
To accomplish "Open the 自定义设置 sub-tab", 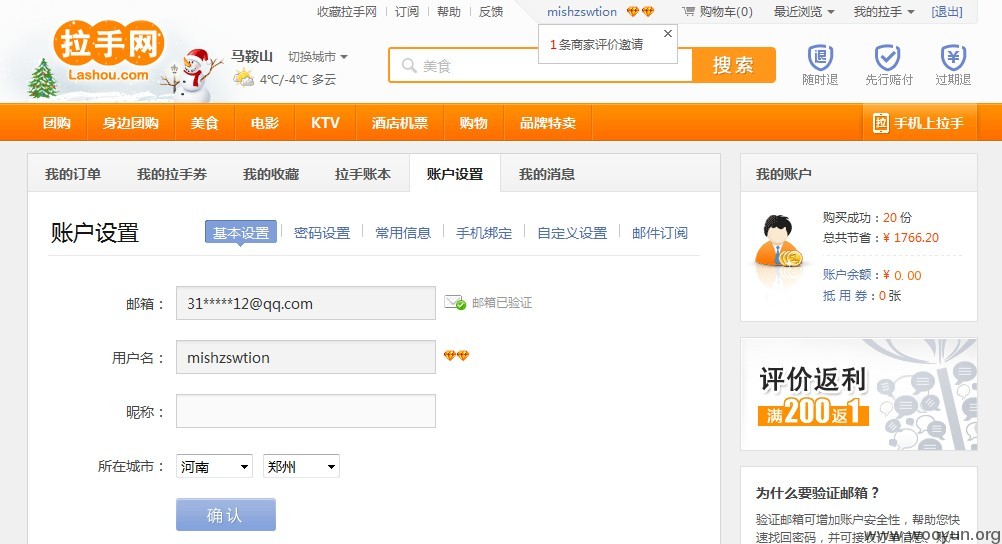I will (x=573, y=233).
